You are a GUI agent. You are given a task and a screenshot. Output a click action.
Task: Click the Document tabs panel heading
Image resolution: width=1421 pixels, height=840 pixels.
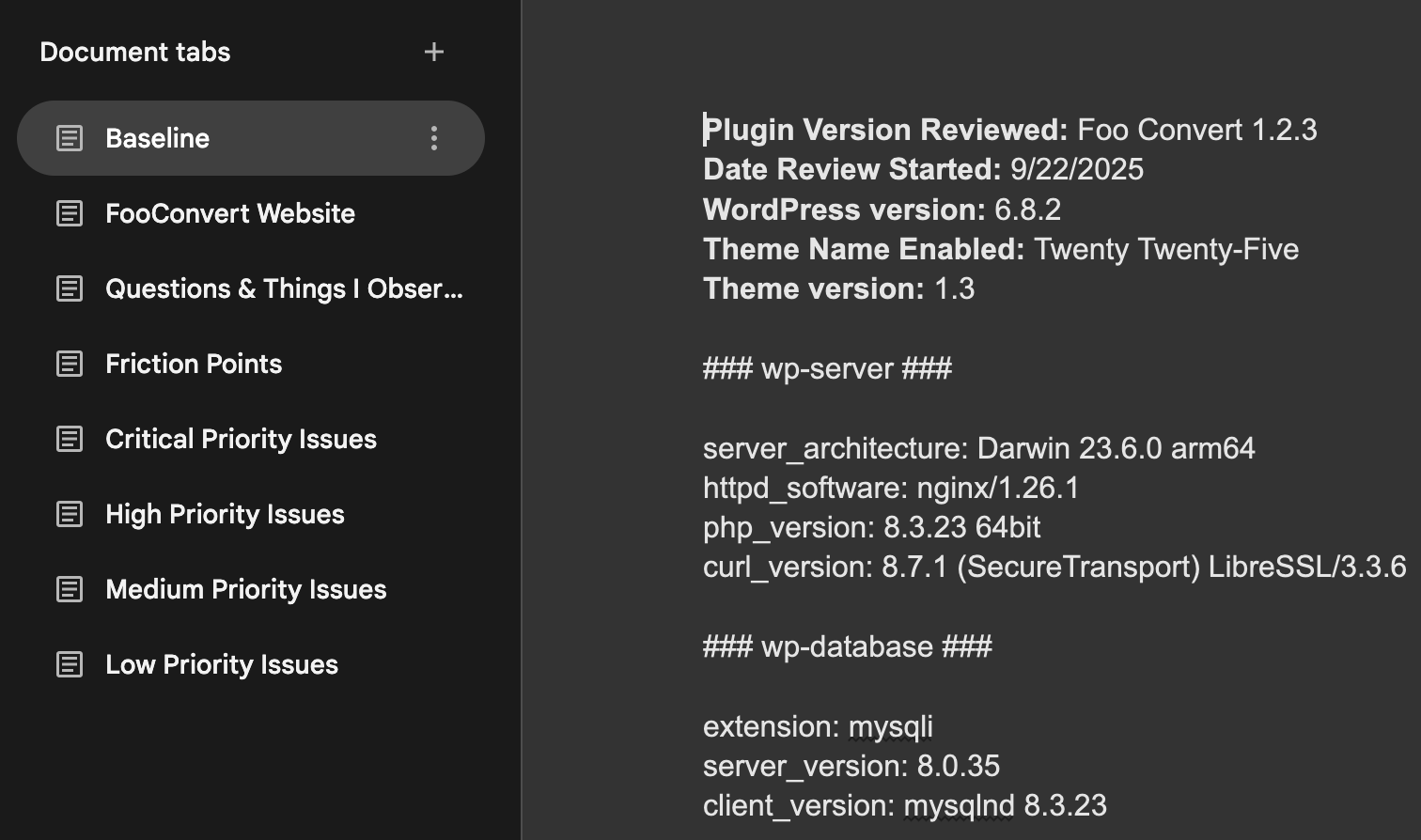(135, 53)
